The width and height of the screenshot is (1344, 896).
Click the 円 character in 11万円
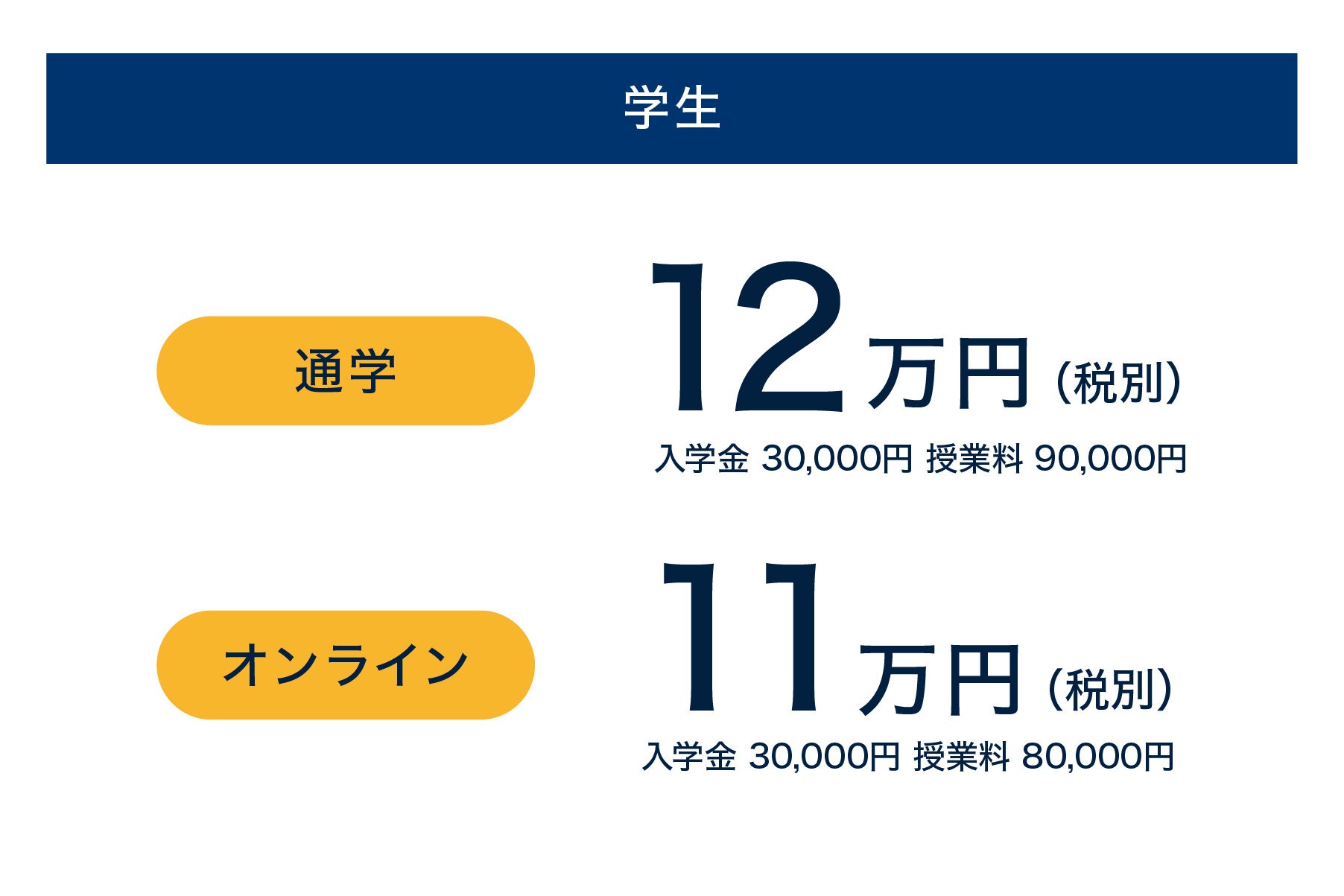click(983, 679)
